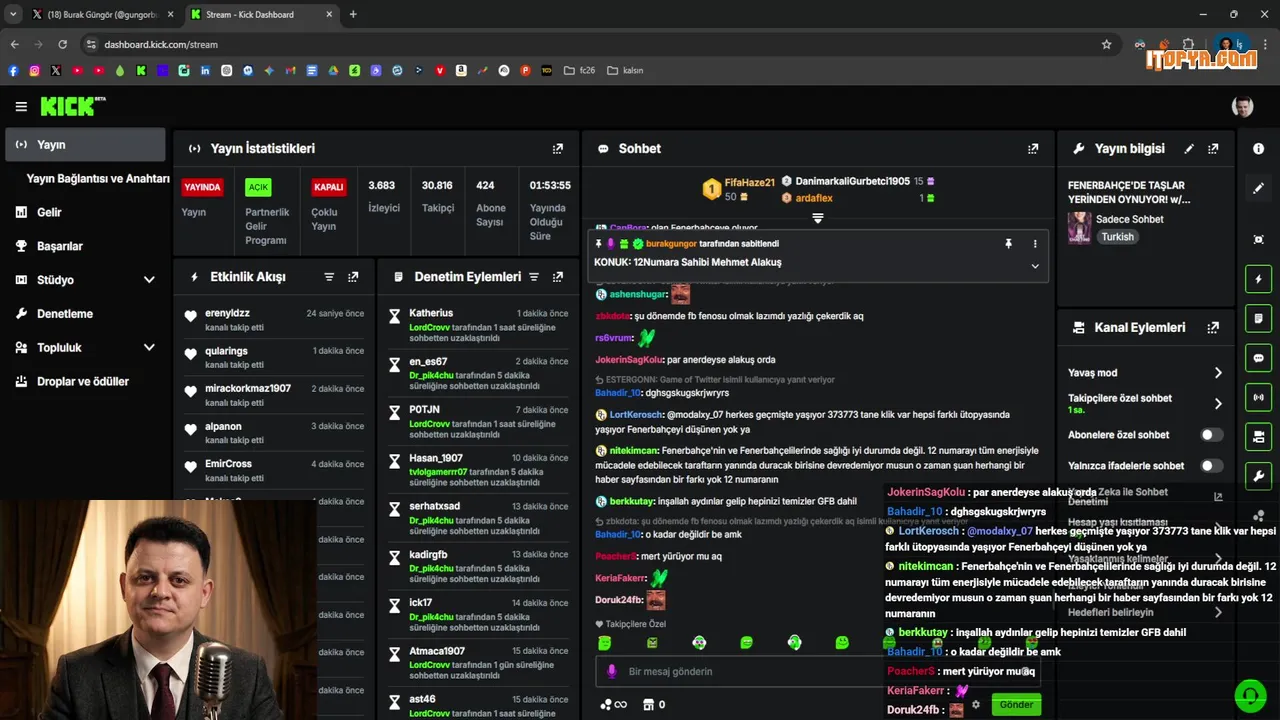Reload the page in Chrome
Screen dimensions: 1280x720
point(63,44)
